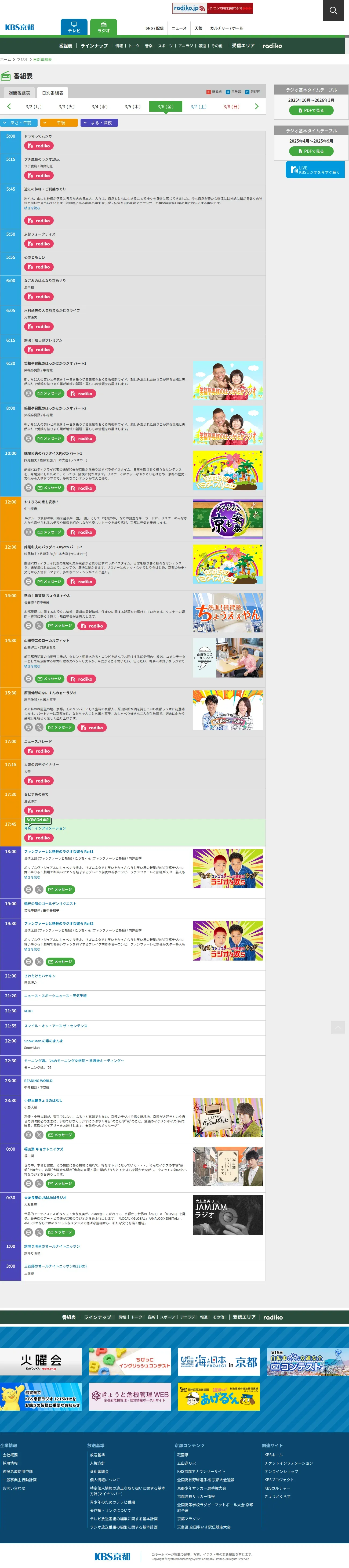Open the 大友良英のJAMJAMラジオ thumbnail

pyautogui.click(x=228, y=1215)
